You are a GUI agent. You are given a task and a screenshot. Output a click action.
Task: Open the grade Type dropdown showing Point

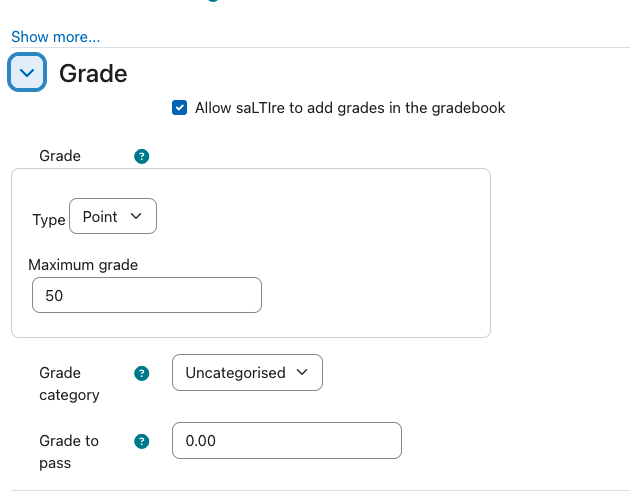pyautogui.click(x=113, y=216)
